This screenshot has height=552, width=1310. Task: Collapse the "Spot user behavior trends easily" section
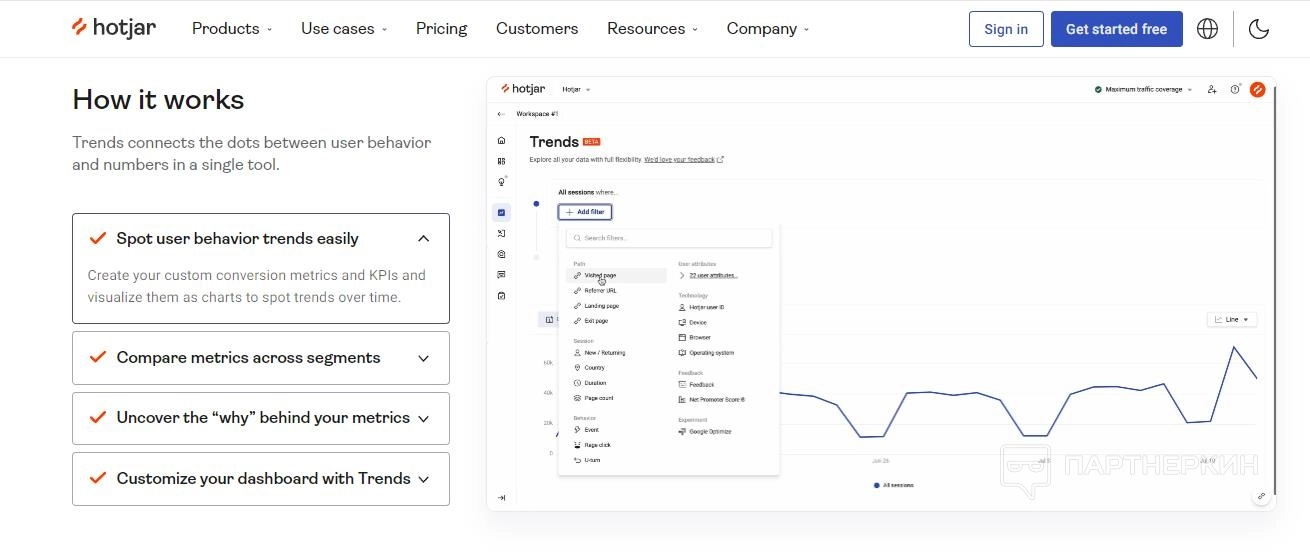click(x=423, y=239)
